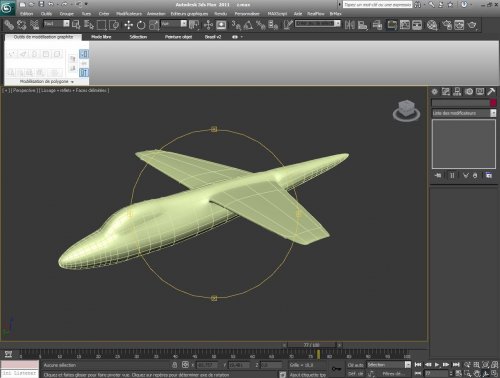Click the ViewCube in the viewport

pyautogui.click(x=406, y=110)
